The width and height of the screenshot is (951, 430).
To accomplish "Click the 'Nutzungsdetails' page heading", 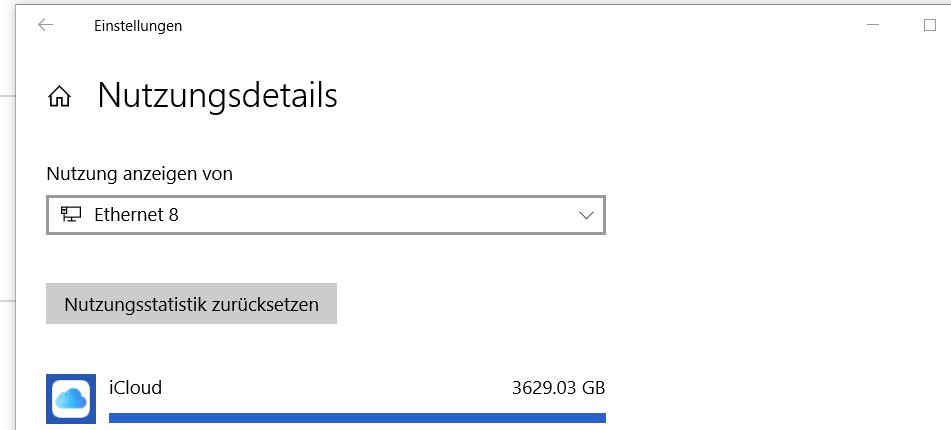I will [217, 96].
